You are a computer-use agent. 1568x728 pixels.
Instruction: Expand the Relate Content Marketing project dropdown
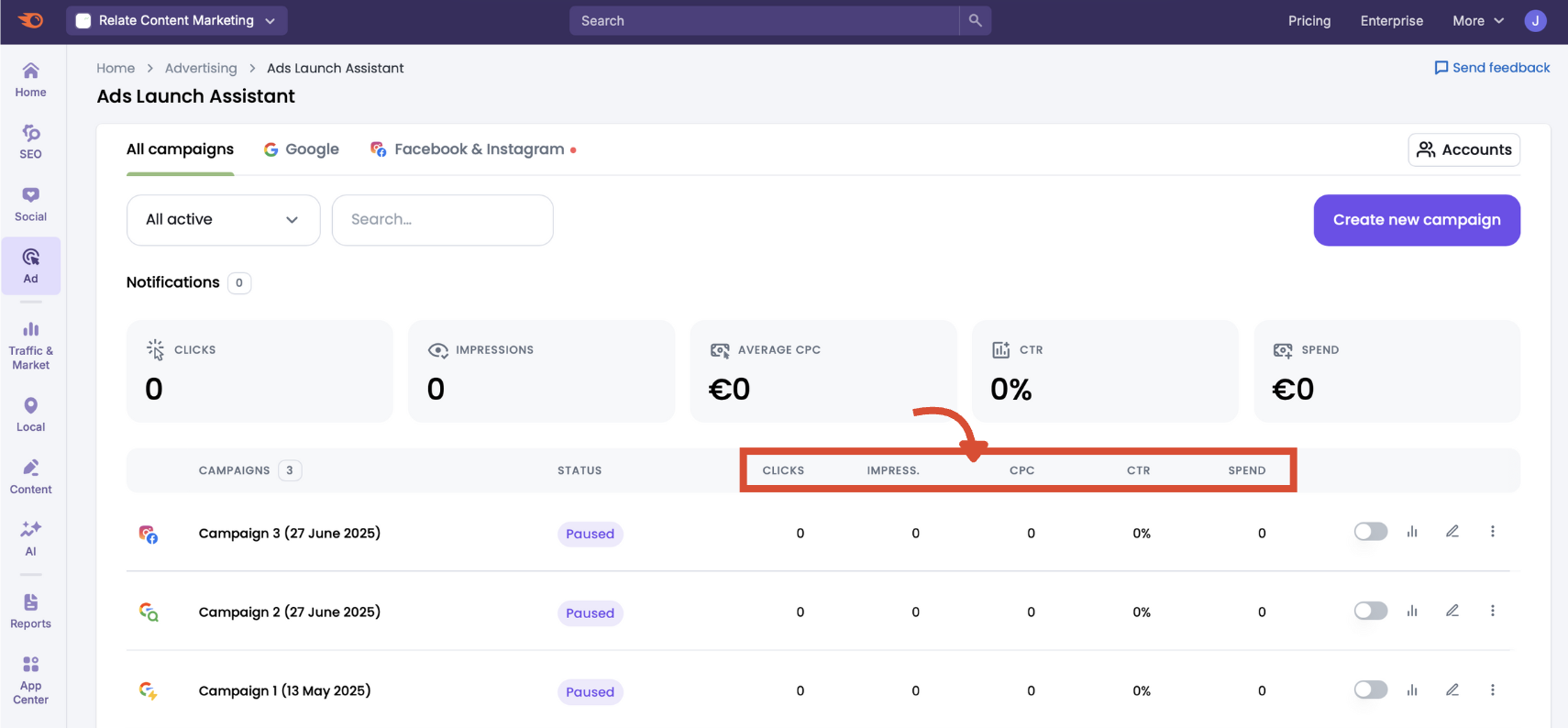click(x=176, y=20)
